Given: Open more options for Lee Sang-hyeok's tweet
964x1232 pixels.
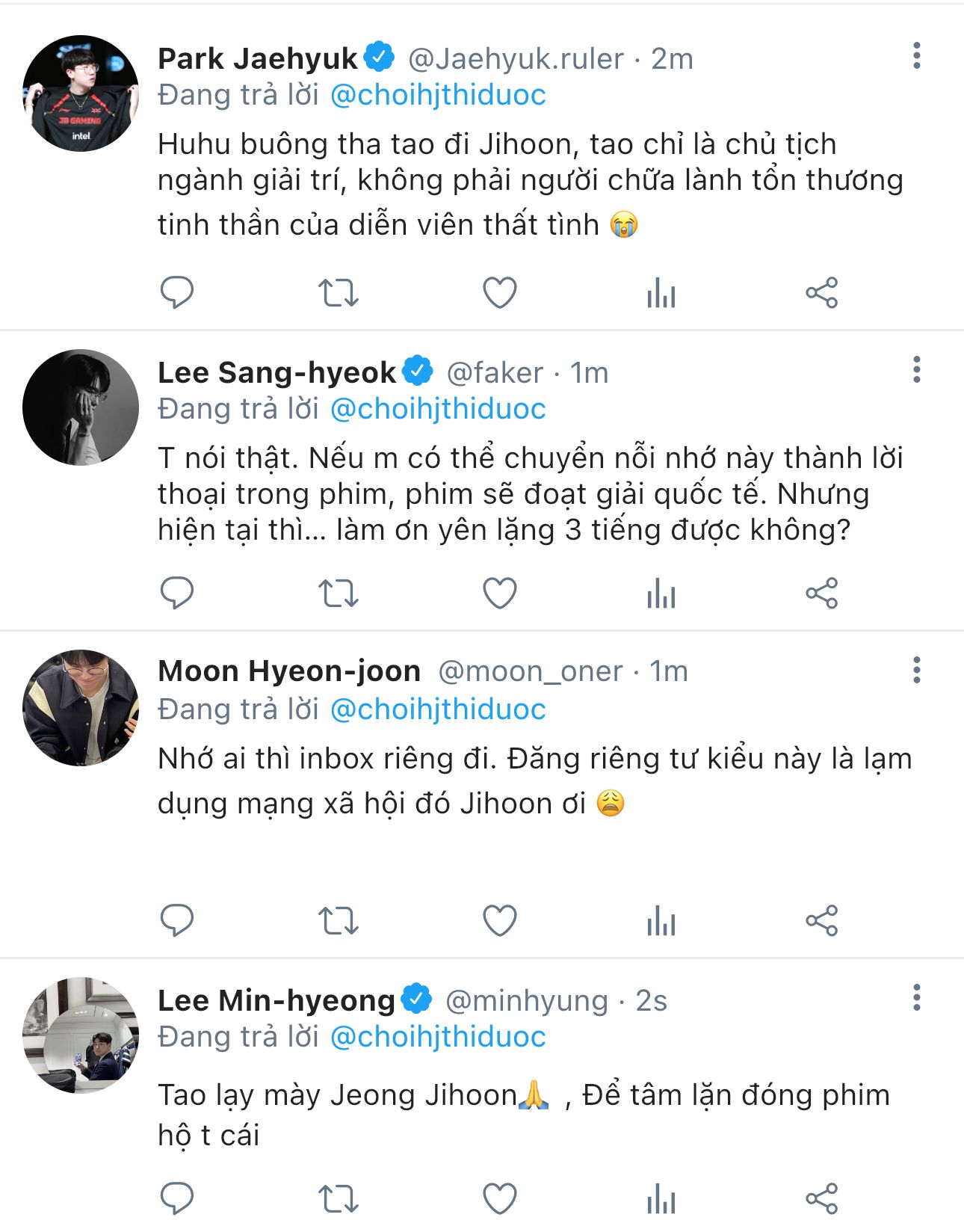Looking at the screenshot, I should [916, 370].
